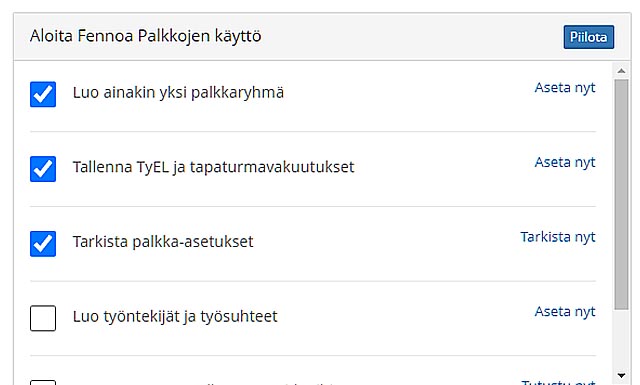This screenshot has height=385, width=640.
Task: Open Aseta nyt for the palkkaryhmä step
Action: [565, 88]
